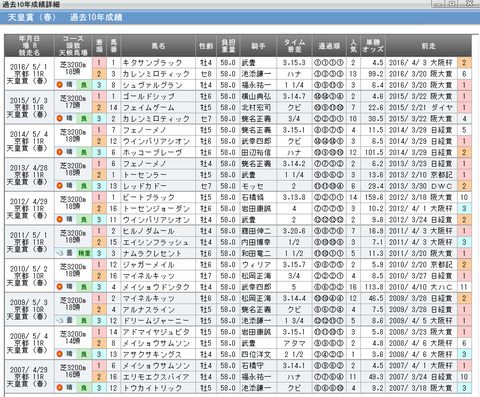
Task: Select horse name フェイムゲーム
Action: pyautogui.click(x=149, y=108)
